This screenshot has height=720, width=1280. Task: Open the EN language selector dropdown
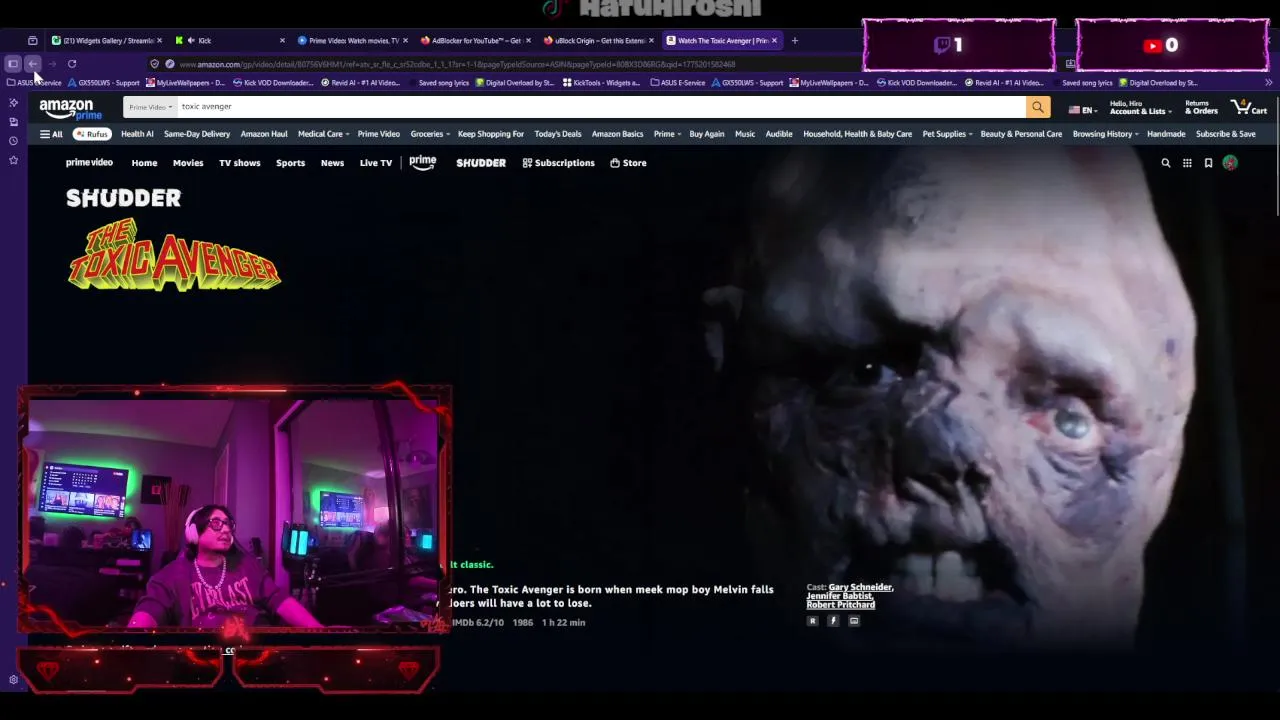(1082, 110)
